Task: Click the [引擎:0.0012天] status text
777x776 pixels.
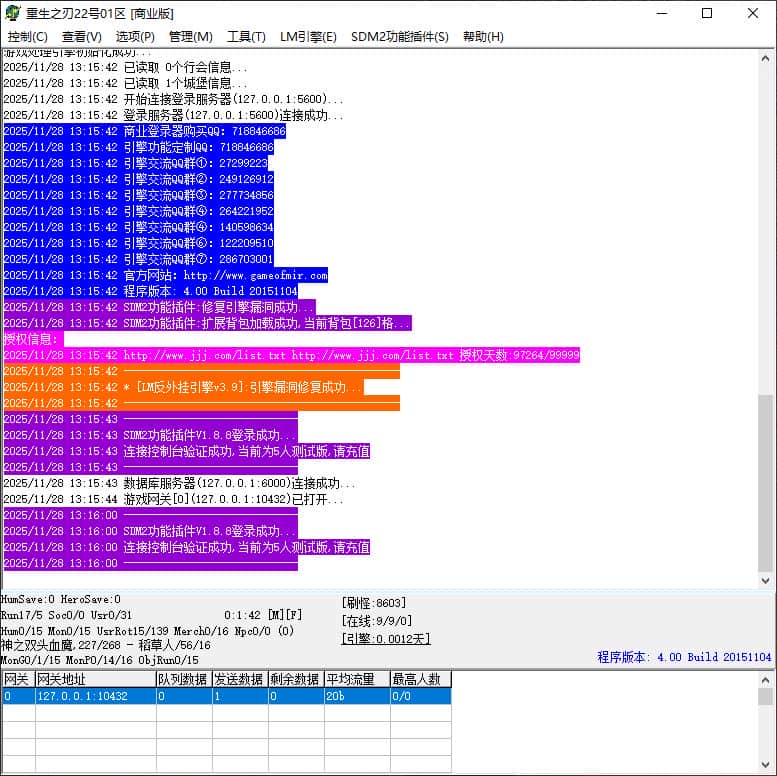Action: (386, 639)
